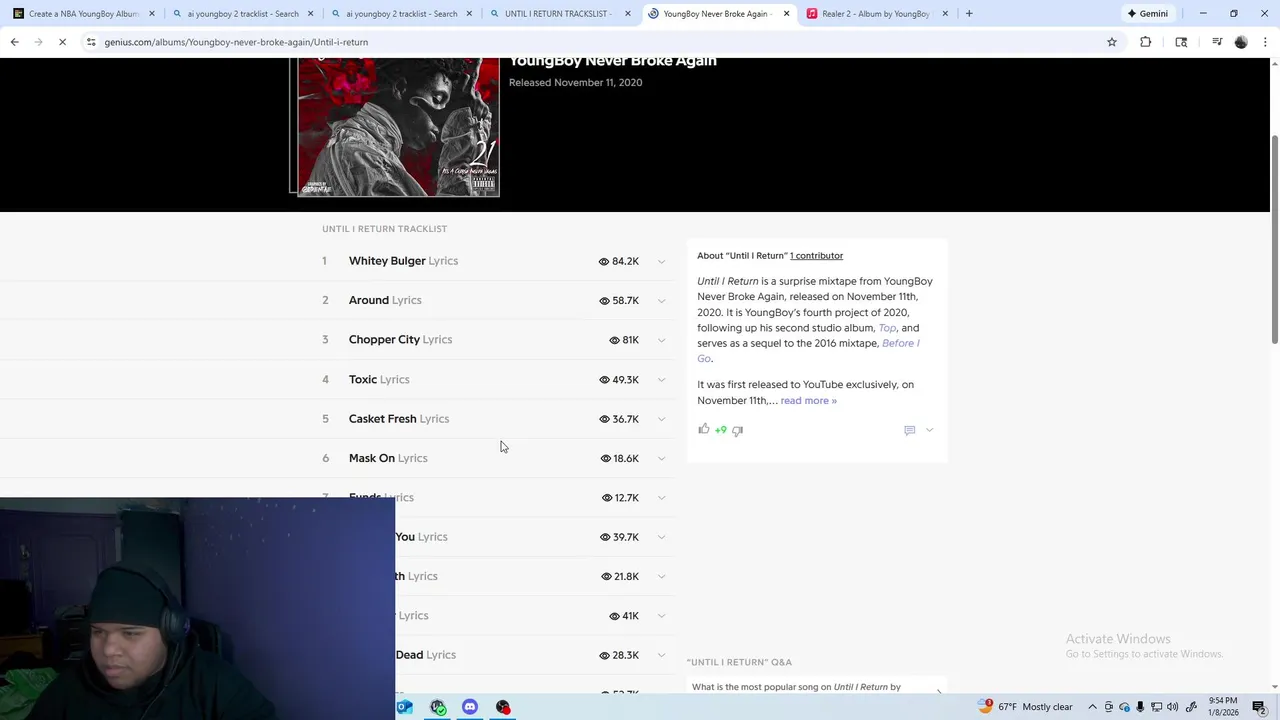Image resolution: width=1280 pixels, height=720 pixels.
Task: Downvote the Until I Return description
Action: pyautogui.click(x=737, y=430)
